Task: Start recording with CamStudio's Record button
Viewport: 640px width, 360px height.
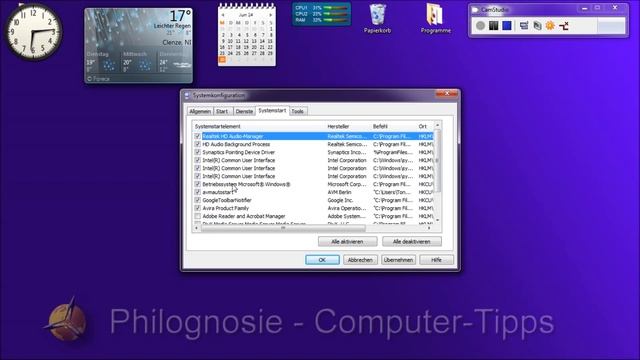Action: 480,26
